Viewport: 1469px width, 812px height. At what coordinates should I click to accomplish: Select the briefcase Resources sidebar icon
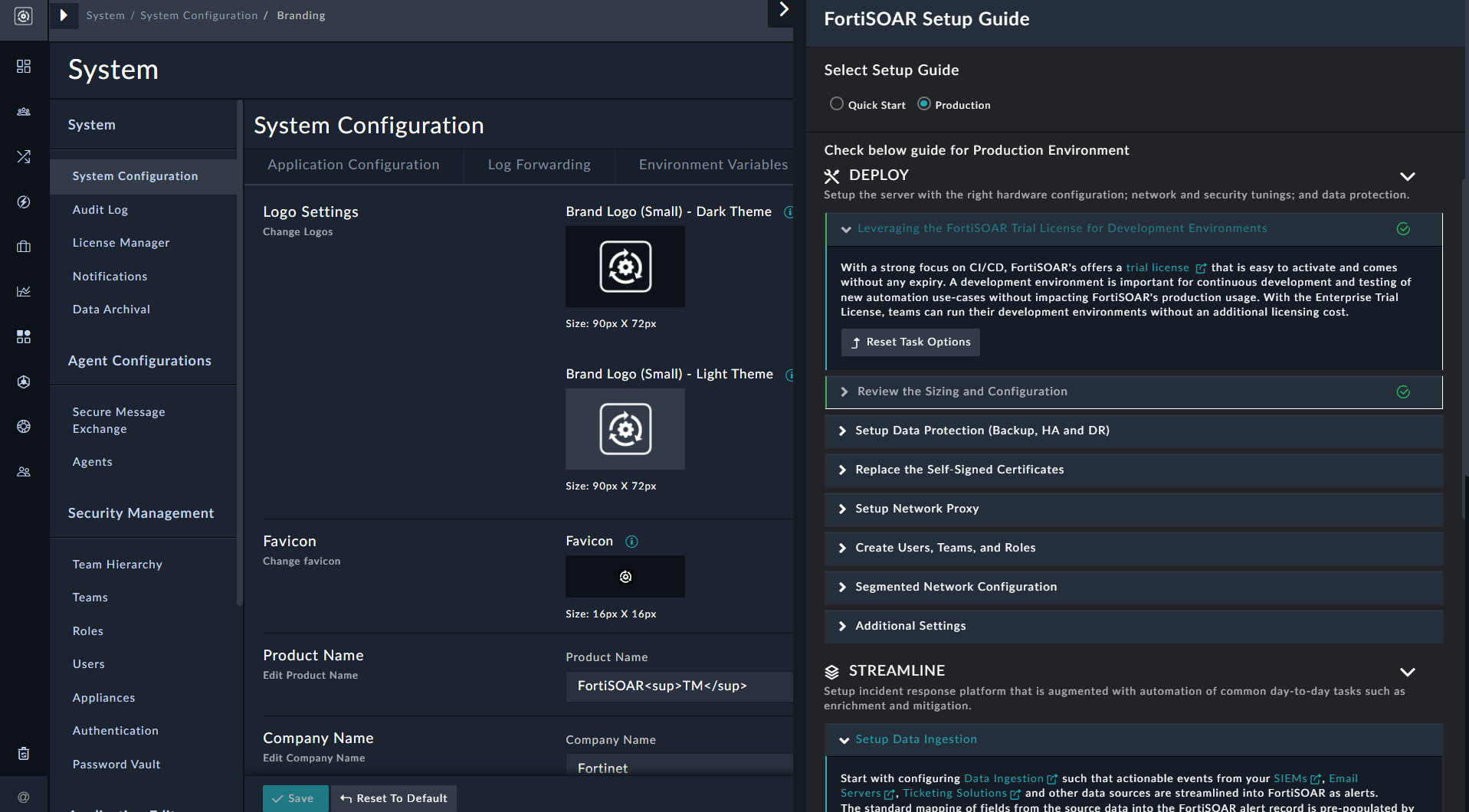click(x=23, y=246)
